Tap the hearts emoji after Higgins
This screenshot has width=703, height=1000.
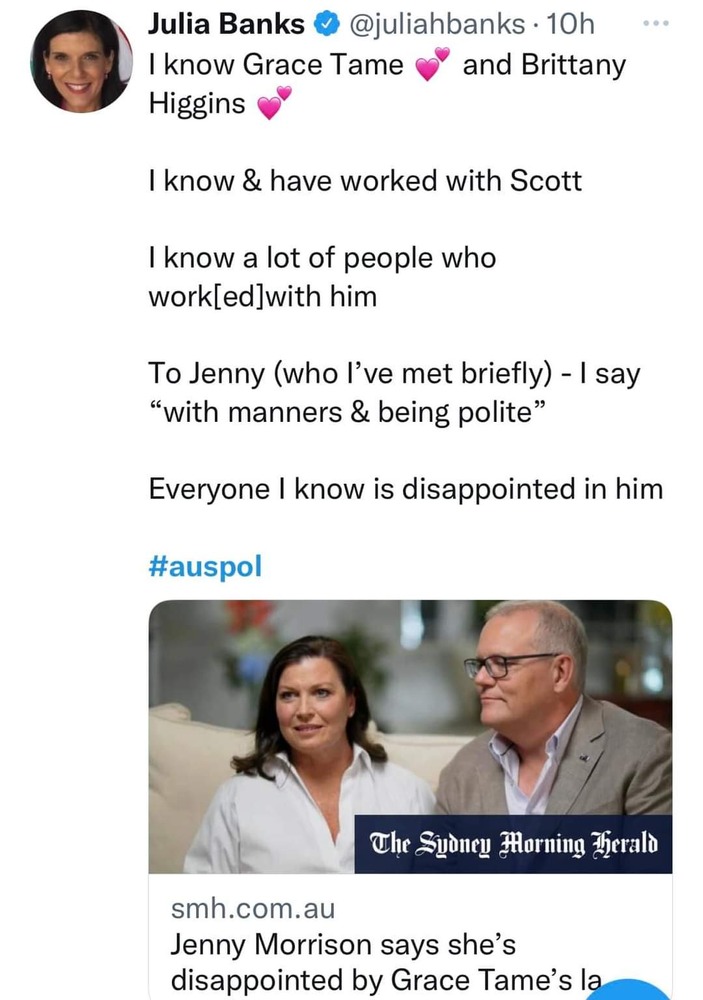[275, 102]
